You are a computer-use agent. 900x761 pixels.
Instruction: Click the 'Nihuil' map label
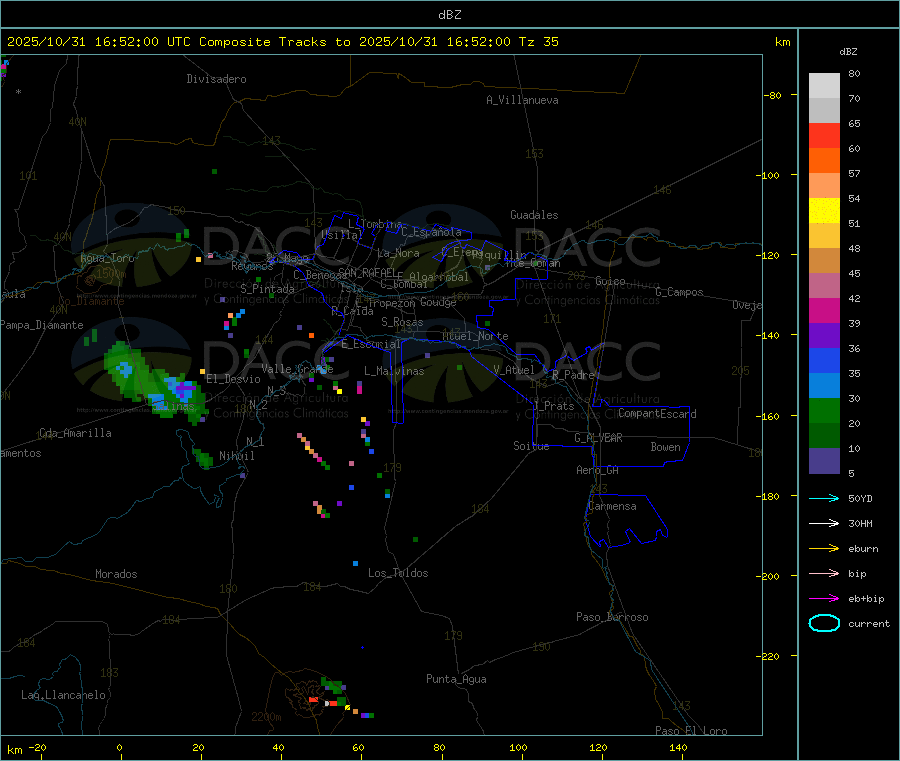pos(237,456)
